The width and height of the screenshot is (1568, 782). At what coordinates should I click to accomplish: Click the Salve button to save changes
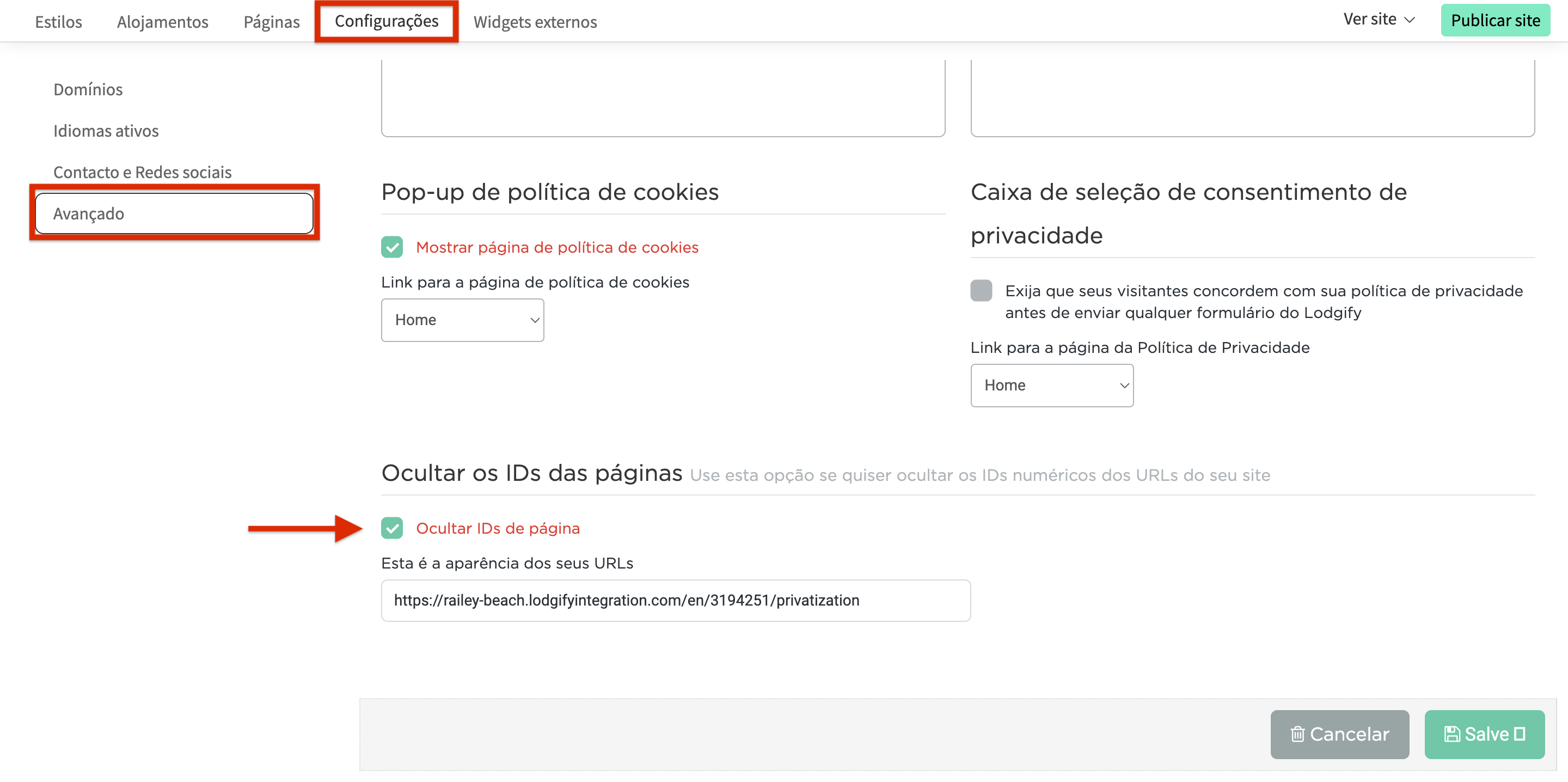[1484, 735]
